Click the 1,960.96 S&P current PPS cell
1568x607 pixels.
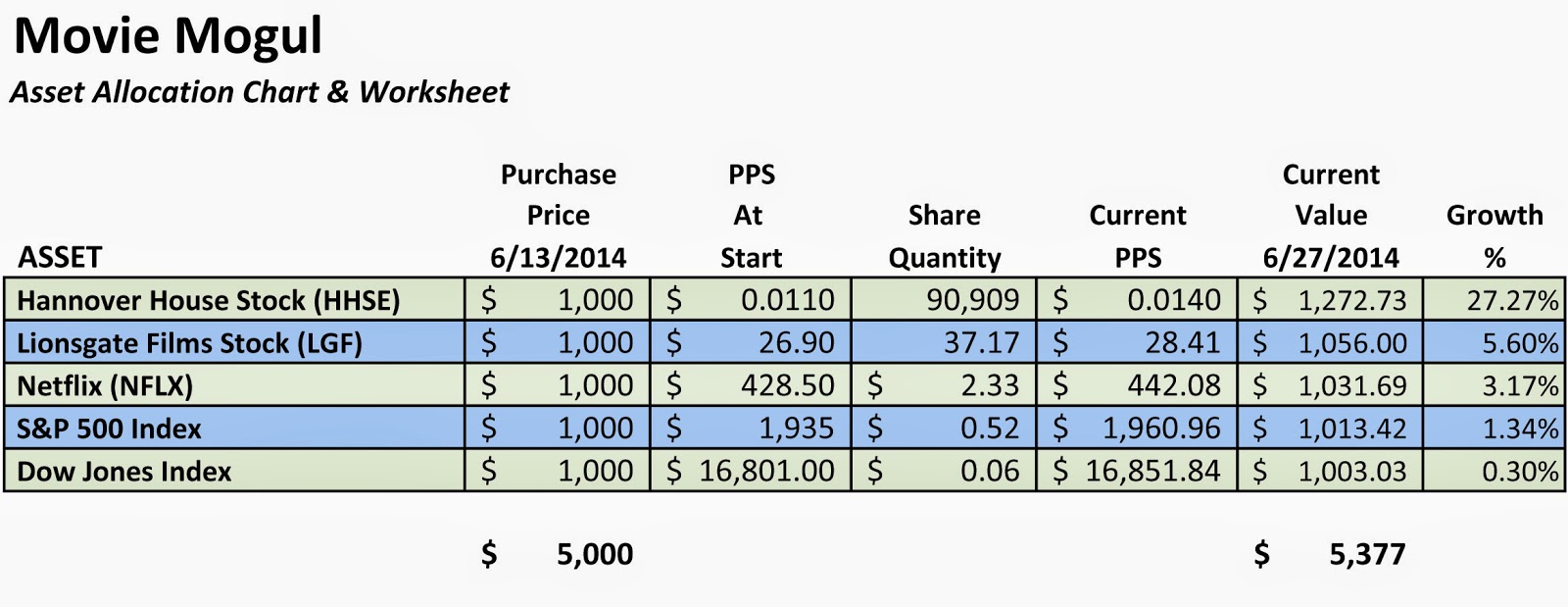click(1137, 429)
